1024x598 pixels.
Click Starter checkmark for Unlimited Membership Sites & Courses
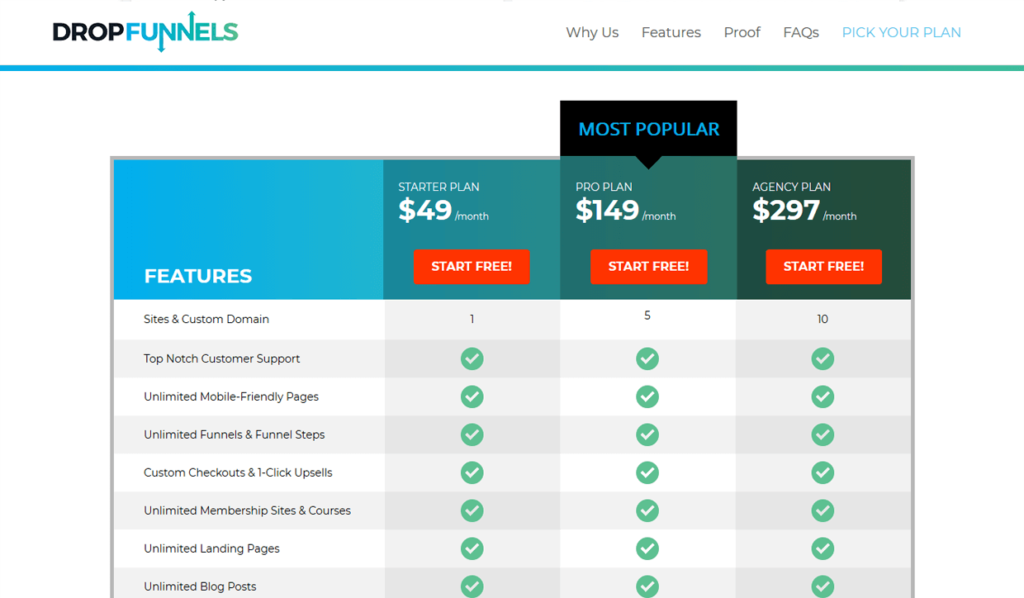(x=472, y=511)
